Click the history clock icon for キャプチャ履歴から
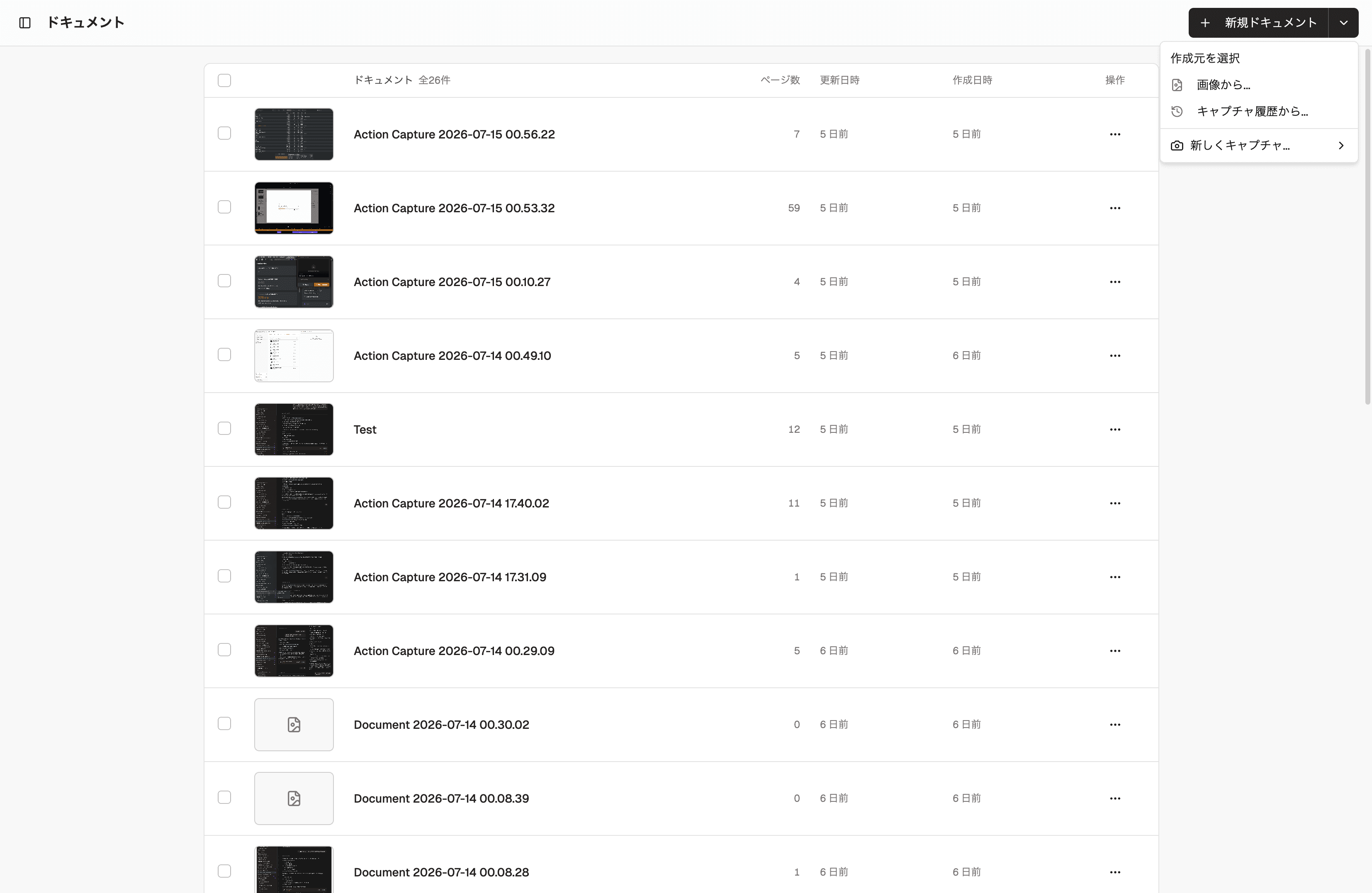This screenshot has height=893, width=1372. (x=1177, y=111)
